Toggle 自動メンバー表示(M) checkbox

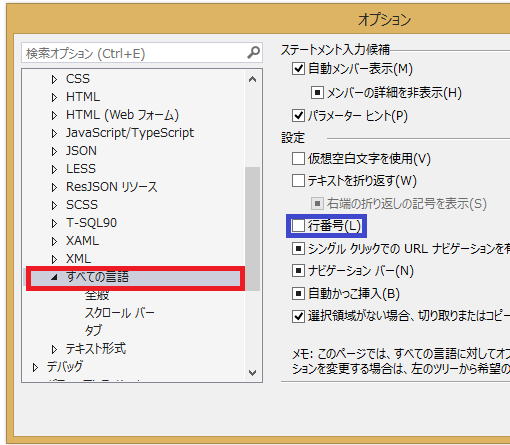coord(298,69)
